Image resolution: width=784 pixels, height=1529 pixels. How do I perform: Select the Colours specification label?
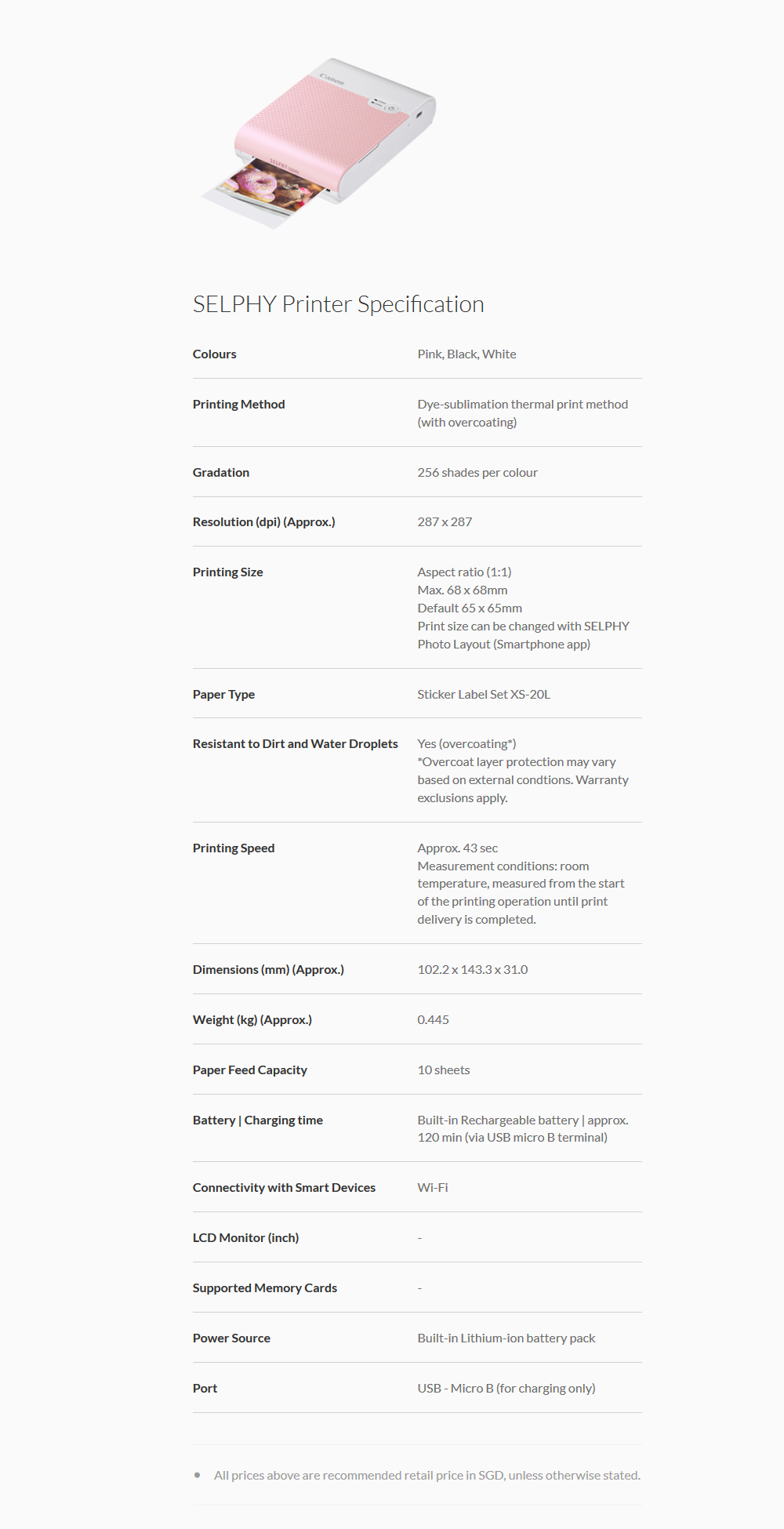(x=214, y=354)
